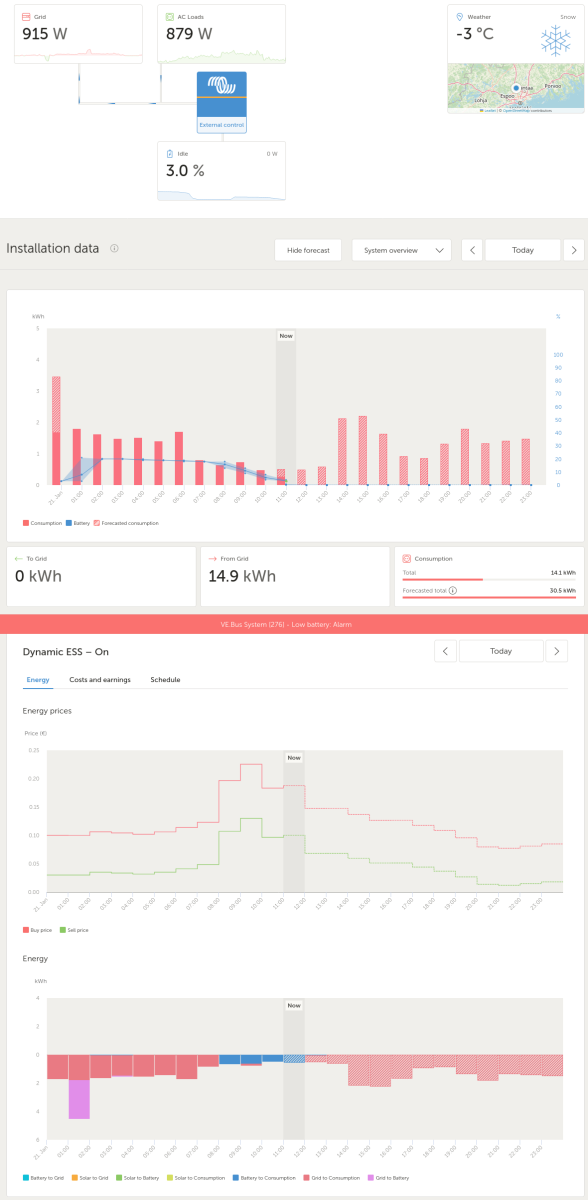Toggle the Buy price legend series
The height and width of the screenshot is (1200, 588).
pyautogui.click(x=38, y=930)
